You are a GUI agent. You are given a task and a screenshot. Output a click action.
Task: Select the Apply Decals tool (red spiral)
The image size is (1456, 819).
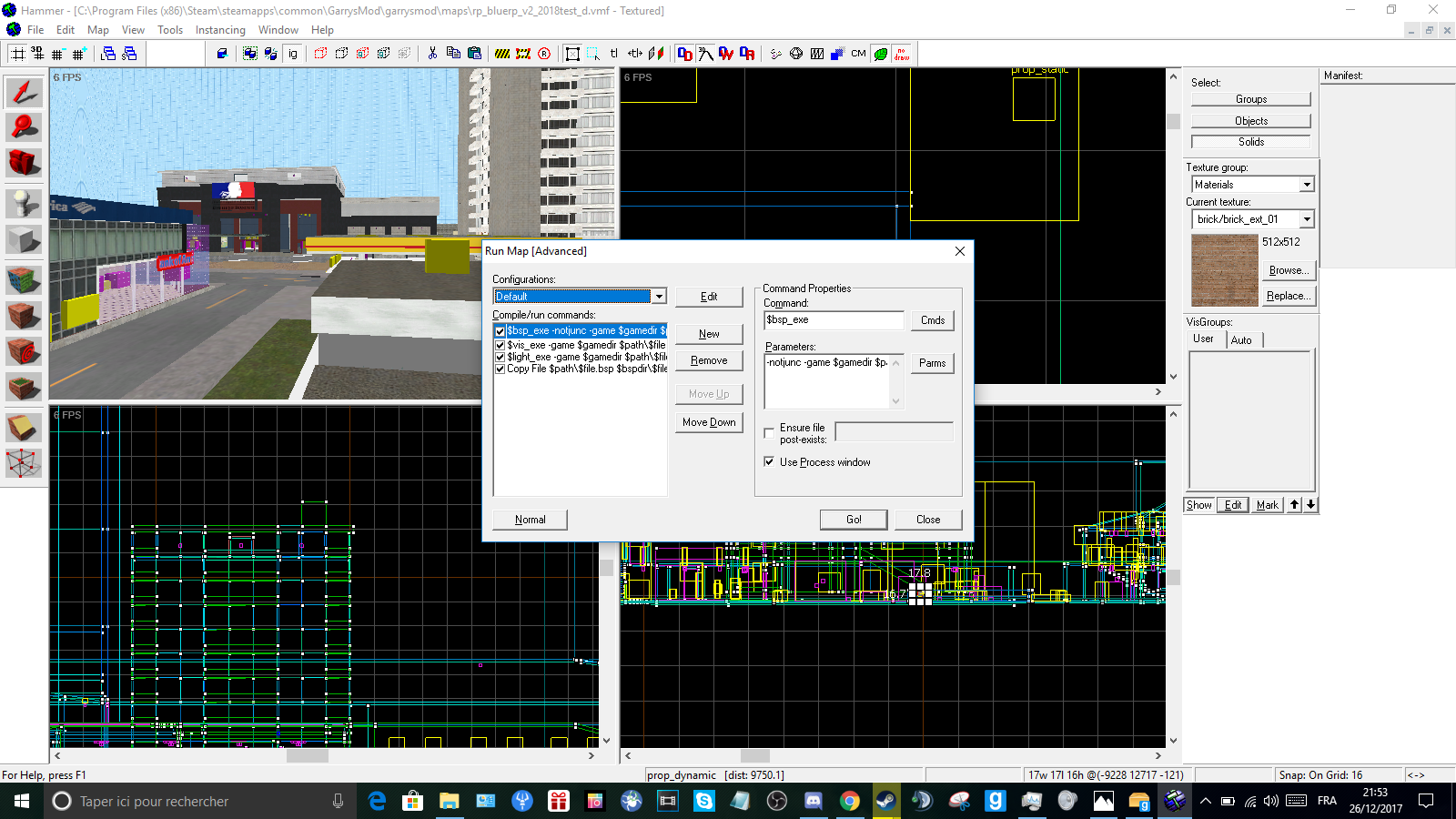point(24,352)
